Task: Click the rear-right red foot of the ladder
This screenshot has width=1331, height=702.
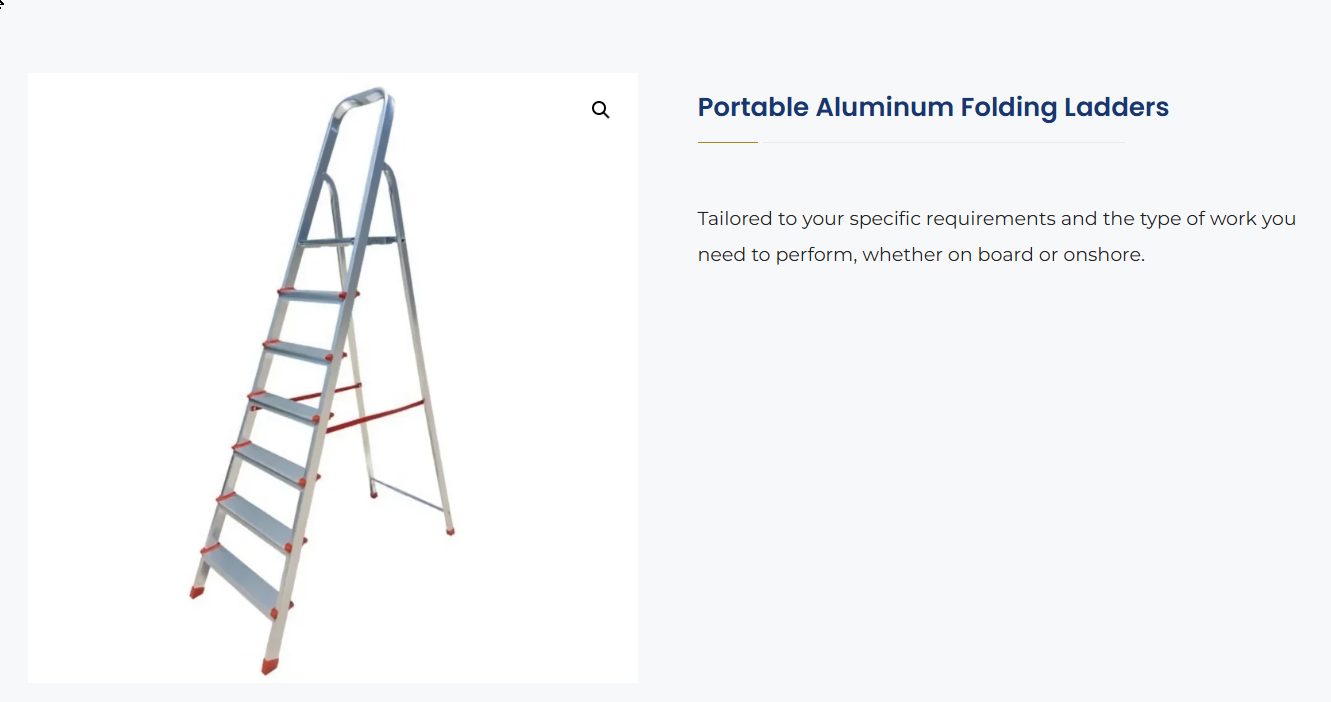Action: [450, 531]
